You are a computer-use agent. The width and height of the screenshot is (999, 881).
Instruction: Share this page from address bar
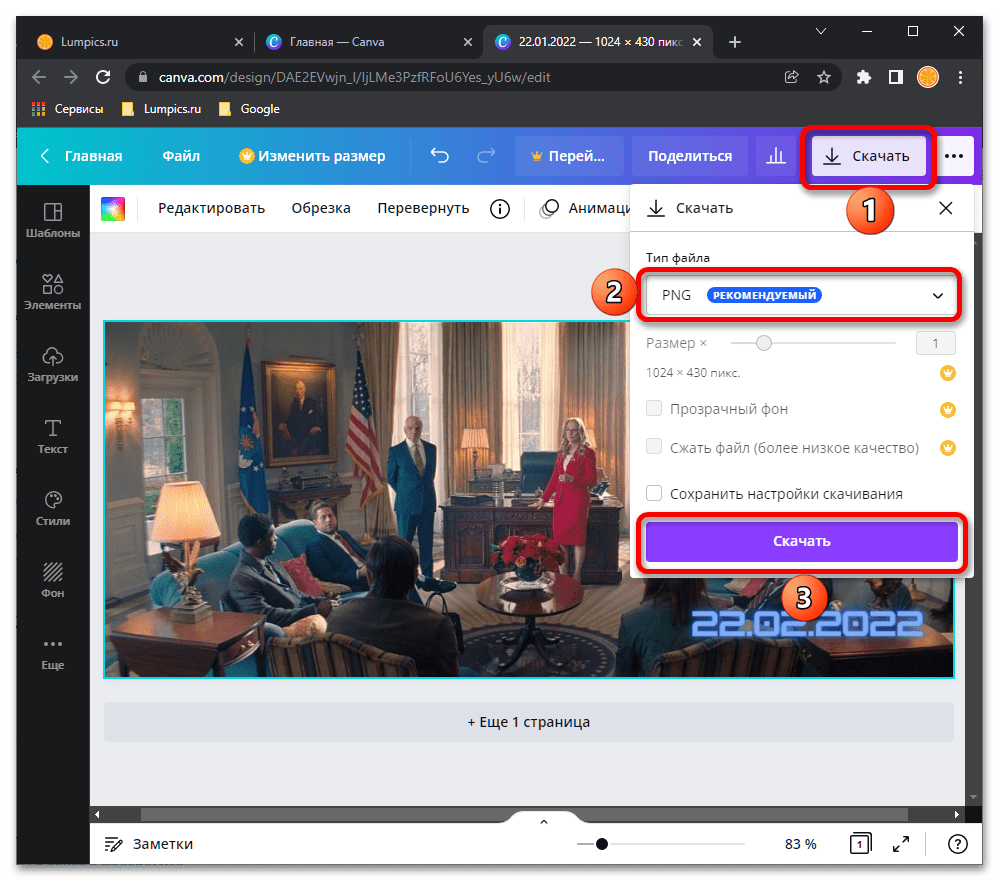[791, 77]
